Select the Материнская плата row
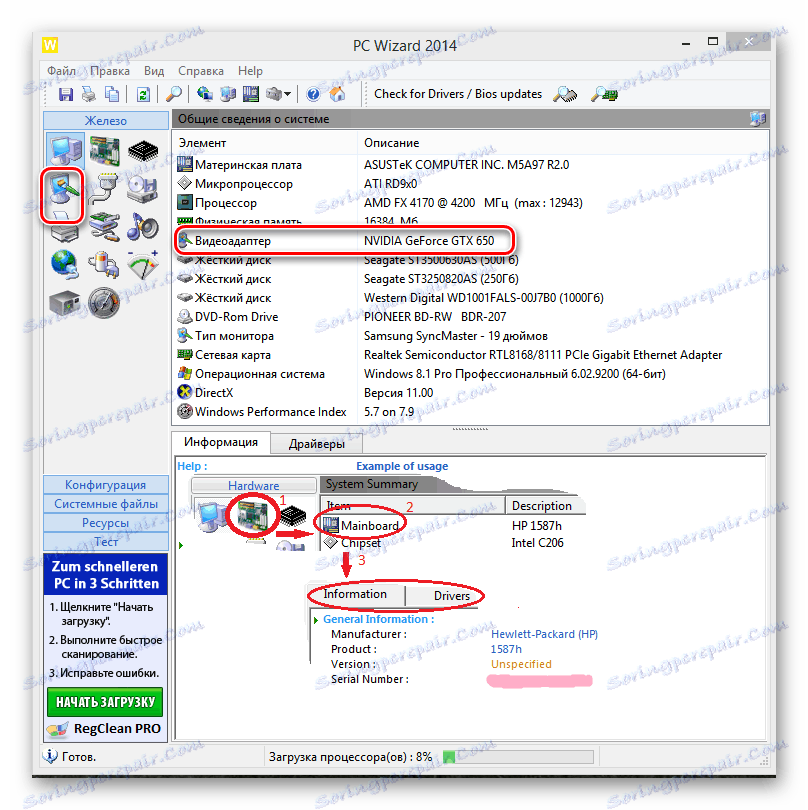 tap(470, 165)
